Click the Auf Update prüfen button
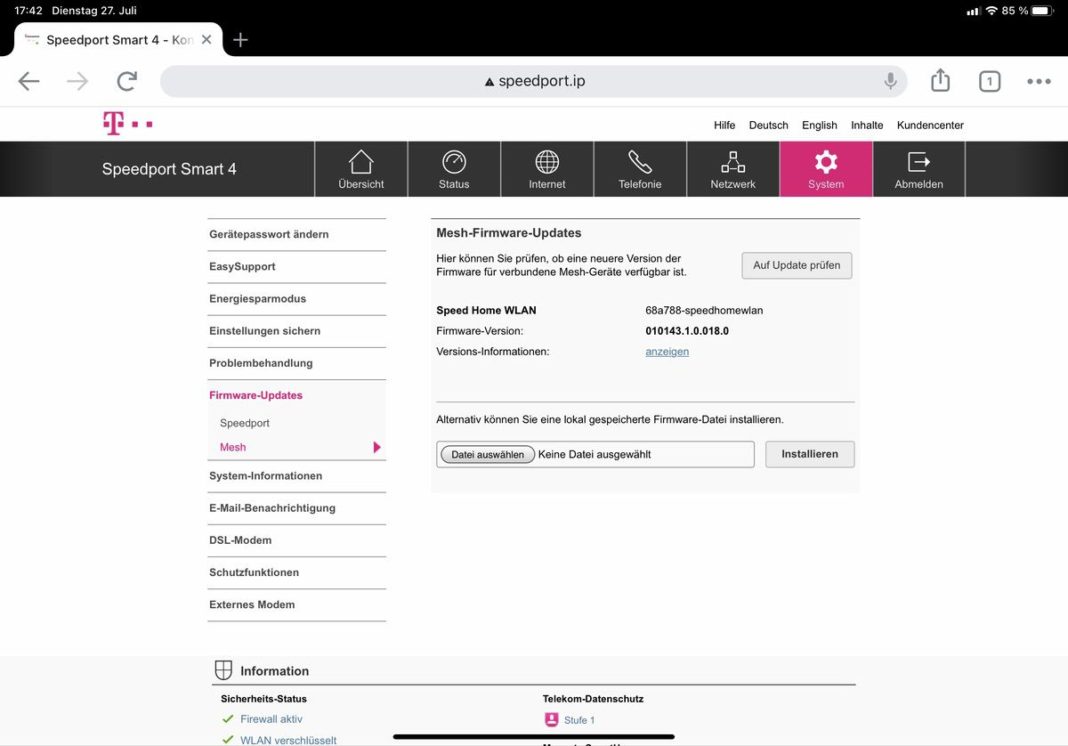 (x=796, y=265)
